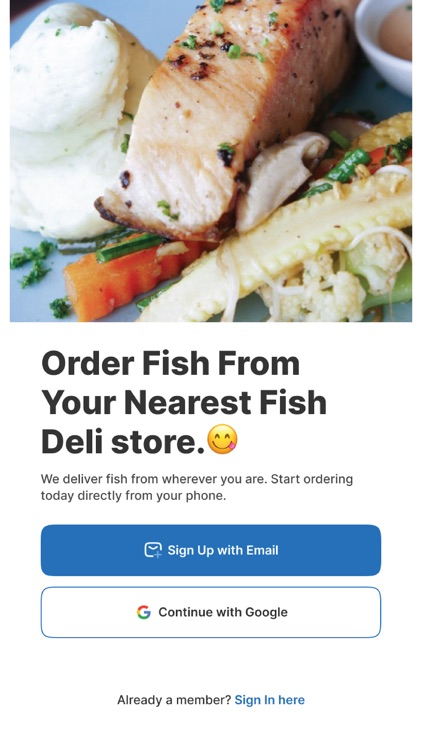Tap the "Deli store." headline text

tap(123, 441)
